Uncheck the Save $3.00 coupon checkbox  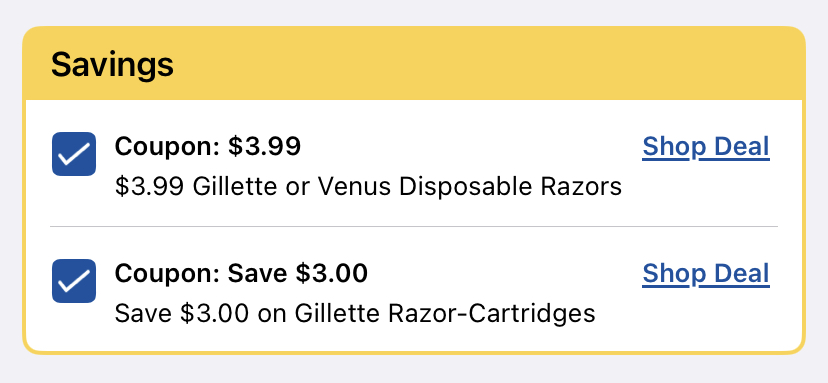coord(74,281)
